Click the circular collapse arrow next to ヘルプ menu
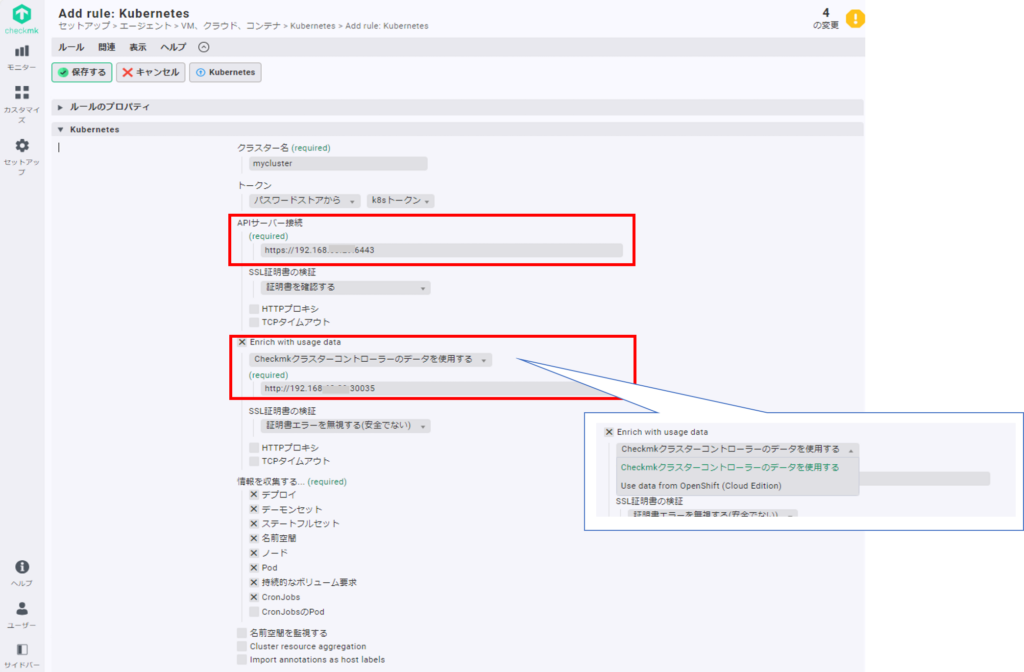This screenshot has height=672, width=1024. 204,47
